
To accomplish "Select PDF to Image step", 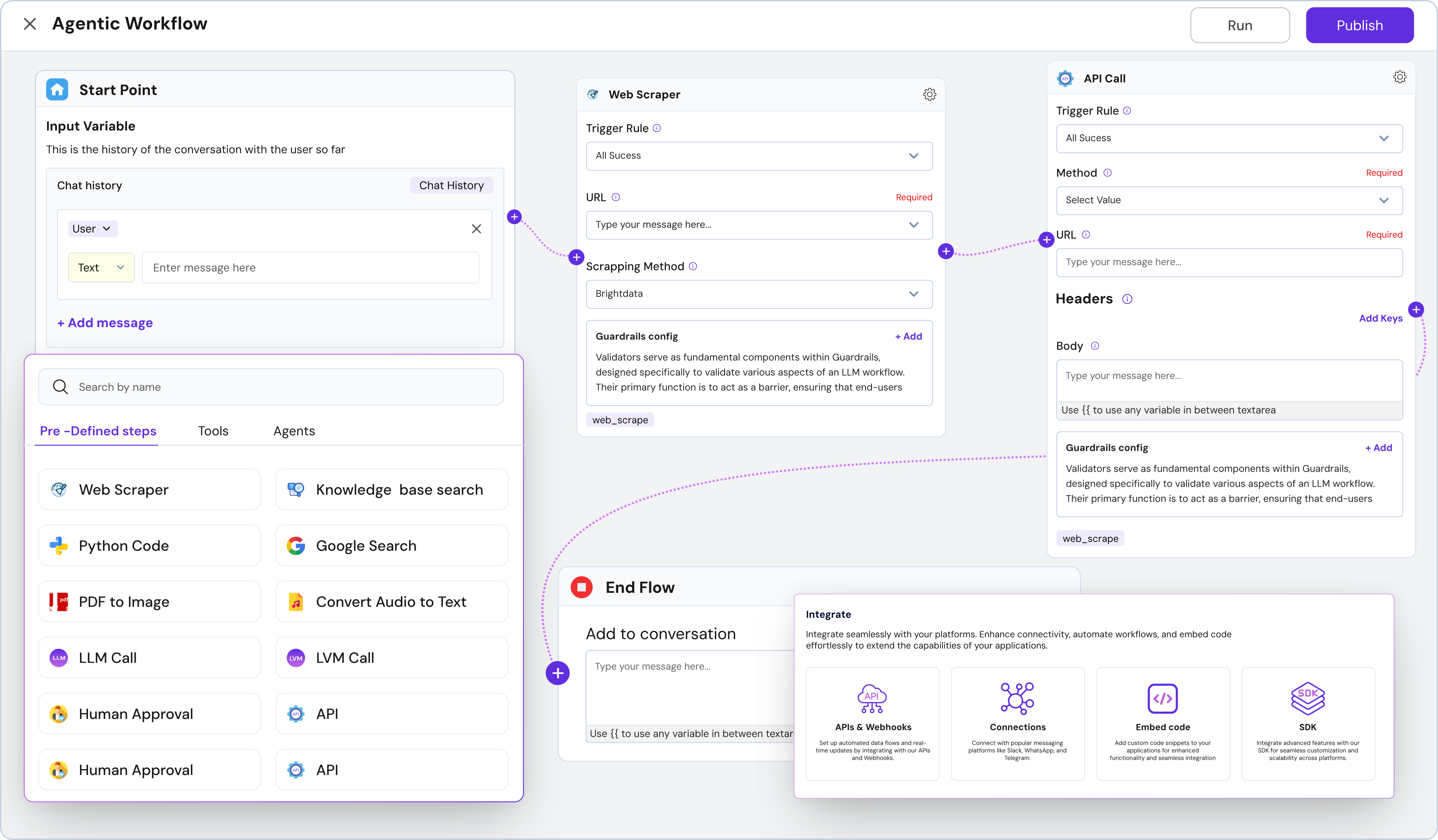I will pos(150,602).
